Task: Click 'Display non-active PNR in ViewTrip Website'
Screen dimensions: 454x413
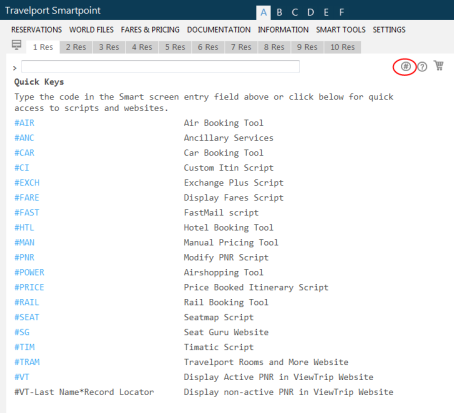Action: pyautogui.click(x=289, y=392)
